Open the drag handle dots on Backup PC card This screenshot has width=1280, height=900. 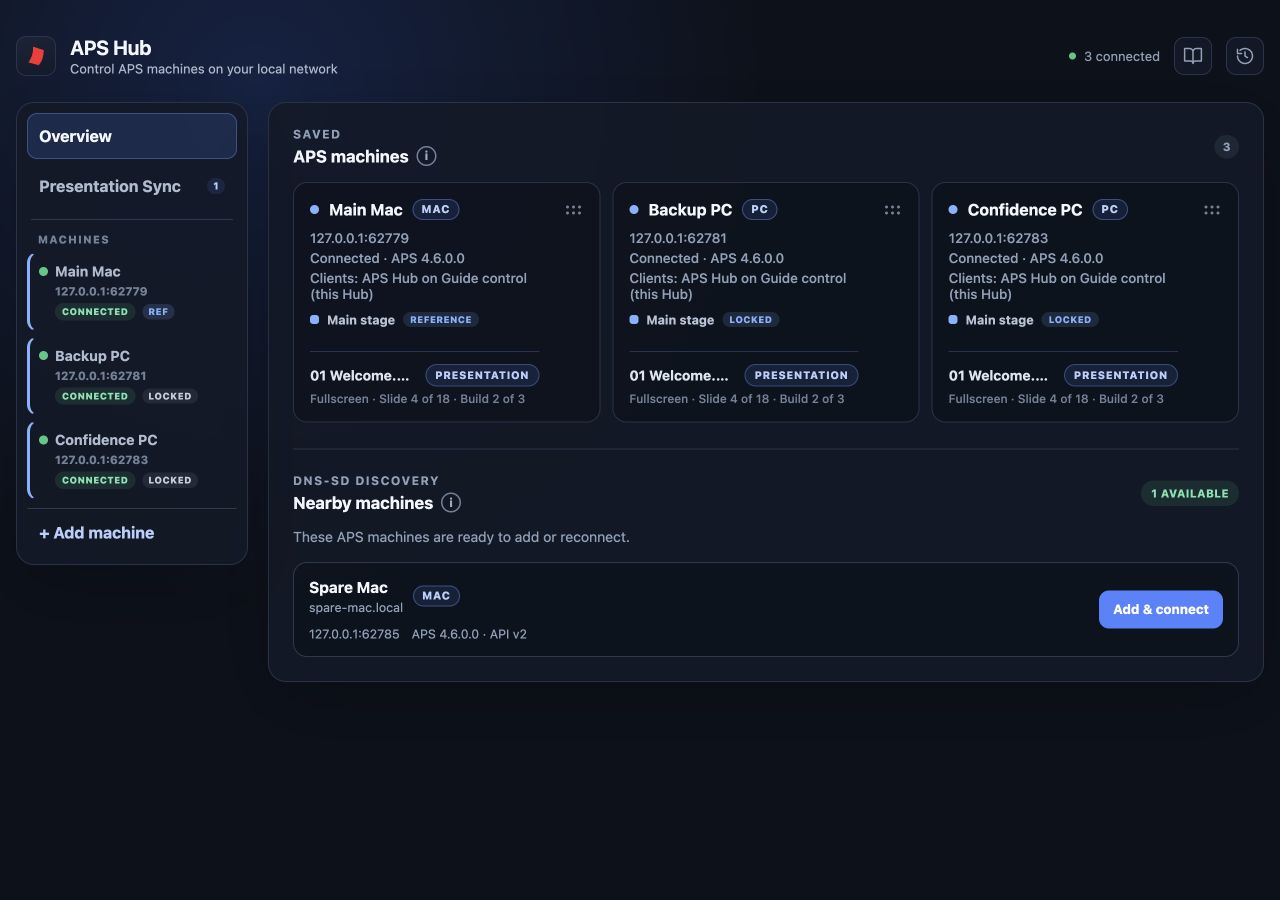point(892,210)
